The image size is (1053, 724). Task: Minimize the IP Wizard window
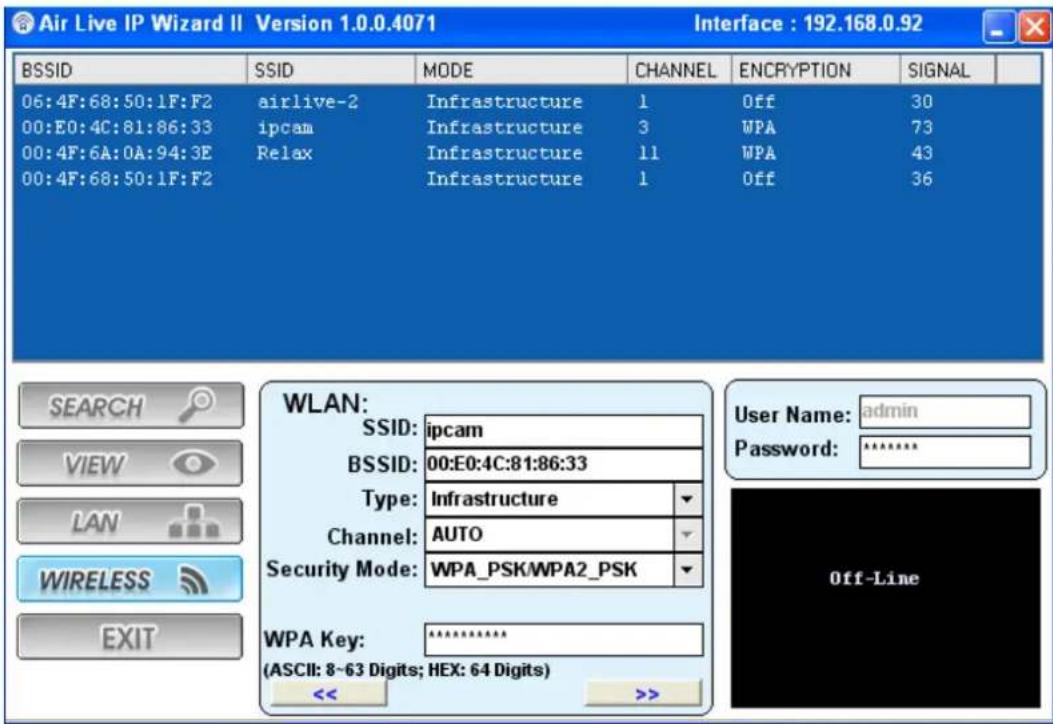point(999,28)
